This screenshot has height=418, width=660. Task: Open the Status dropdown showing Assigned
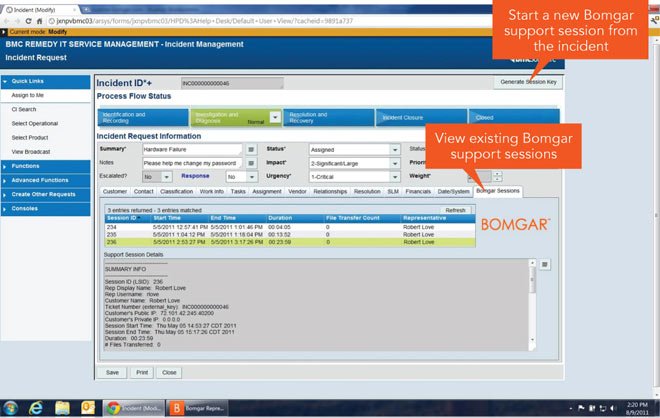(x=394, y=149)
